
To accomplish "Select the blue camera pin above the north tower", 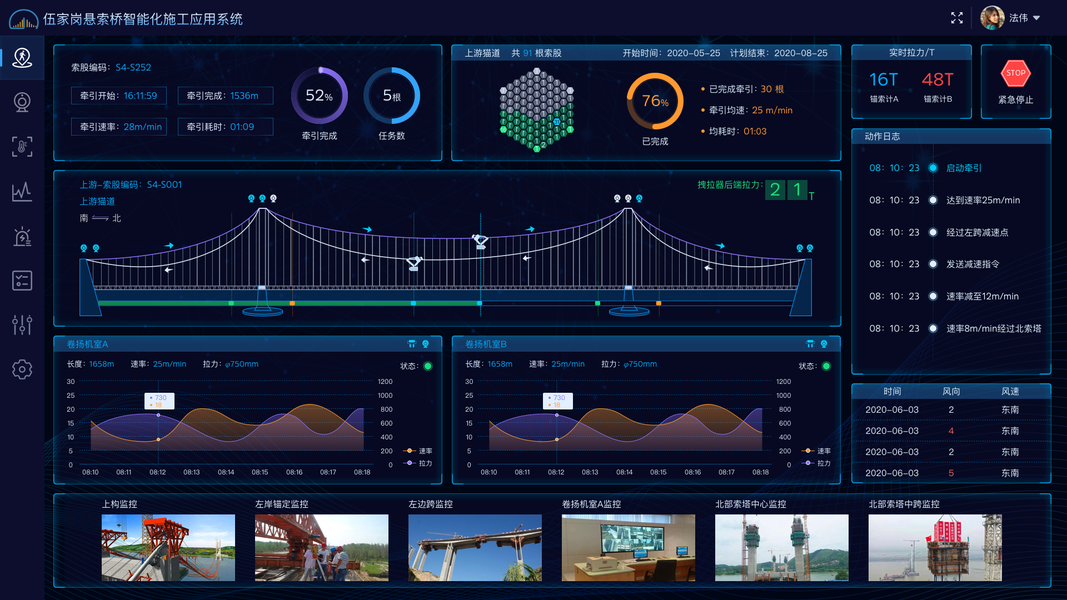I will [639, 199].
